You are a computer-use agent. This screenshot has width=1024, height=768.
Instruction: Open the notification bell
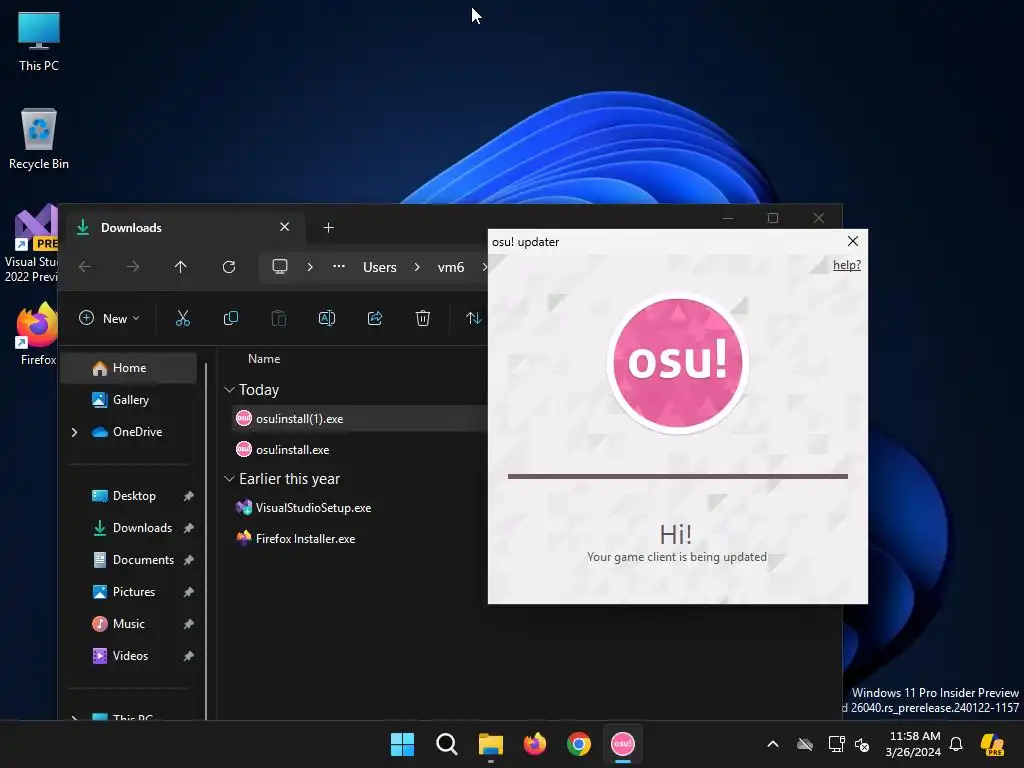[x=956, y=744]
